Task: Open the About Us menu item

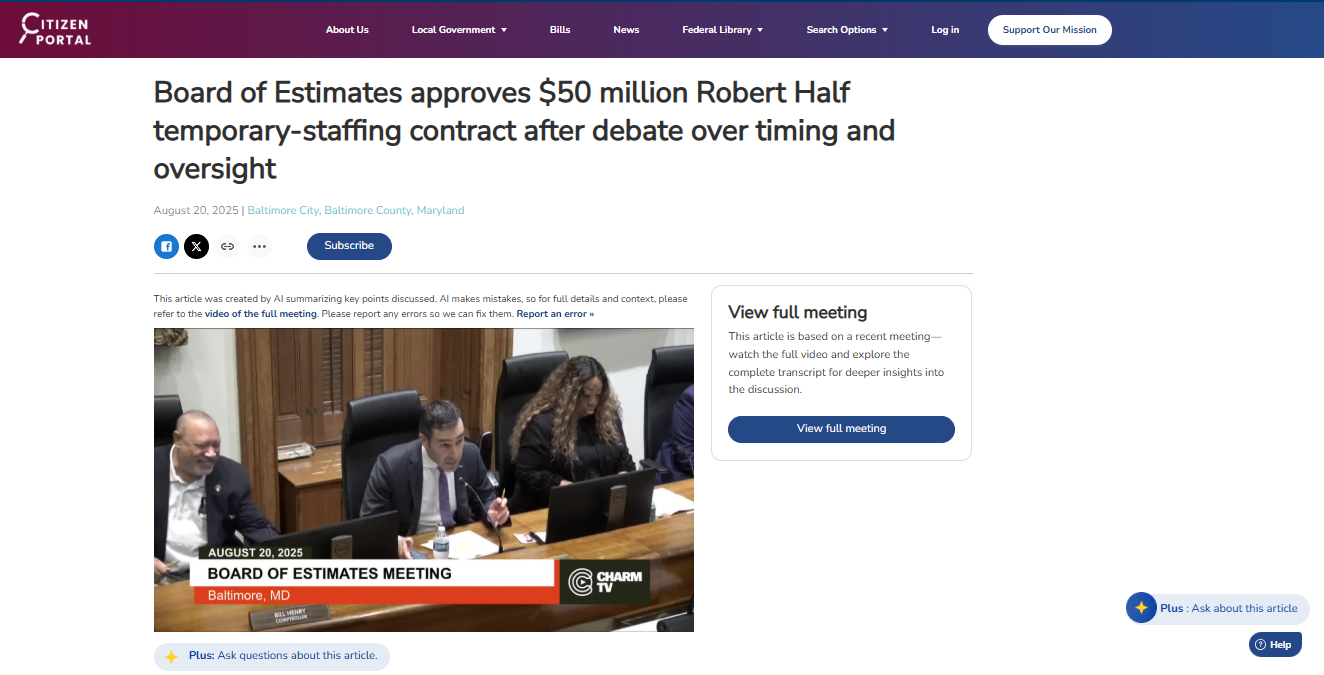Action: pyautogui.click(x=347, y=30)
